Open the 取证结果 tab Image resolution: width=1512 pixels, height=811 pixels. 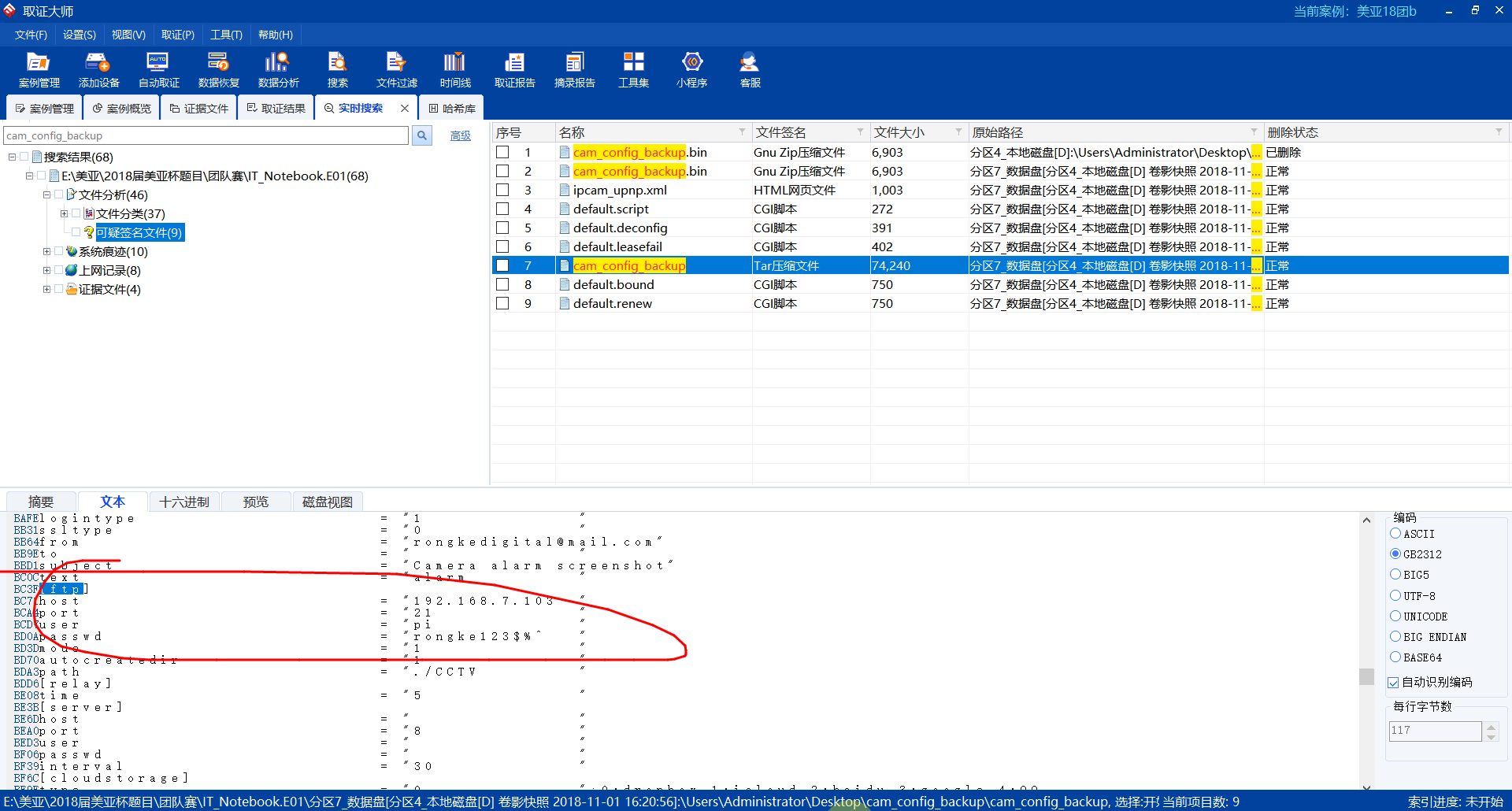tap(276, 108)
